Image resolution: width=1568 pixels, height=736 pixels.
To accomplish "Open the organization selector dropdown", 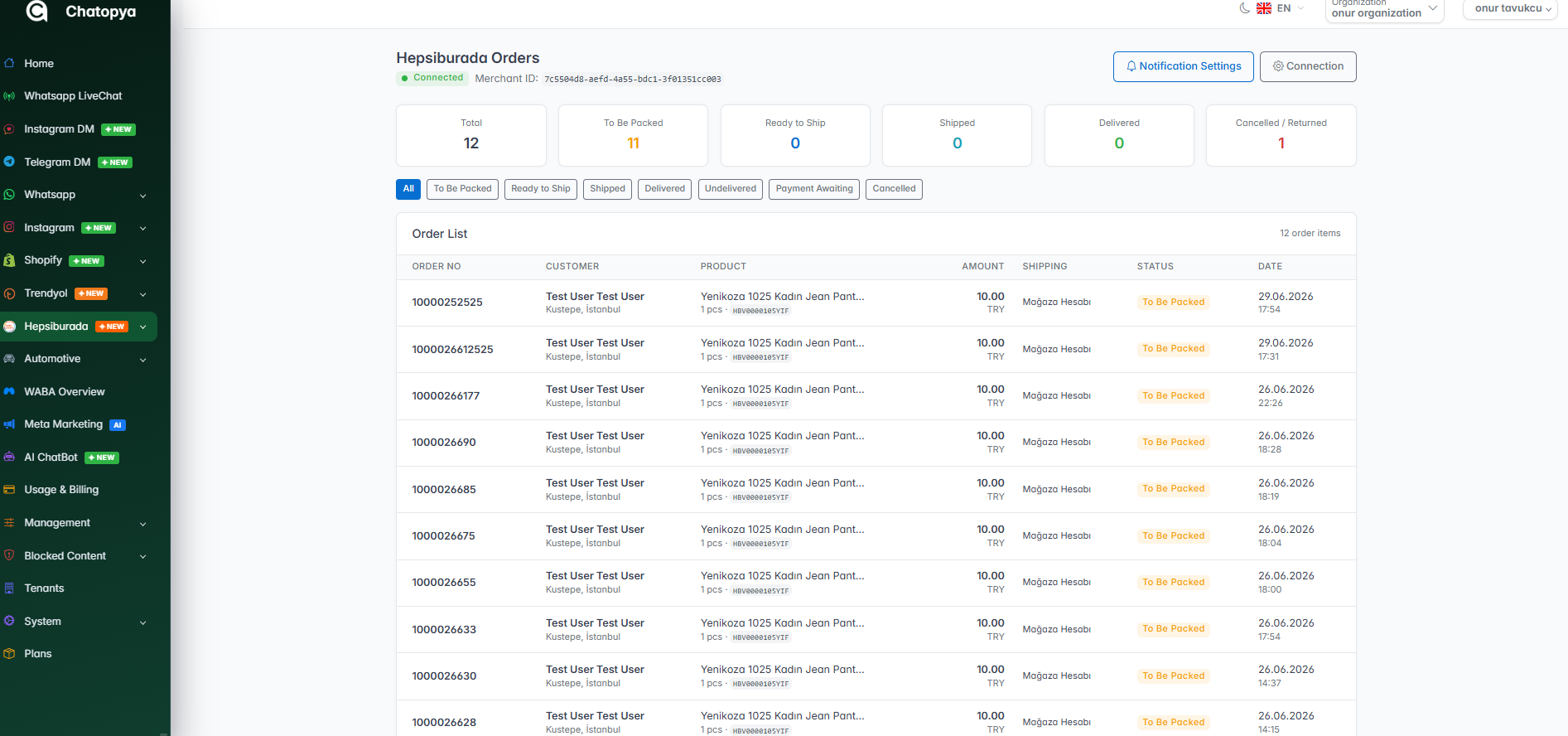I will pos(1384,9).
